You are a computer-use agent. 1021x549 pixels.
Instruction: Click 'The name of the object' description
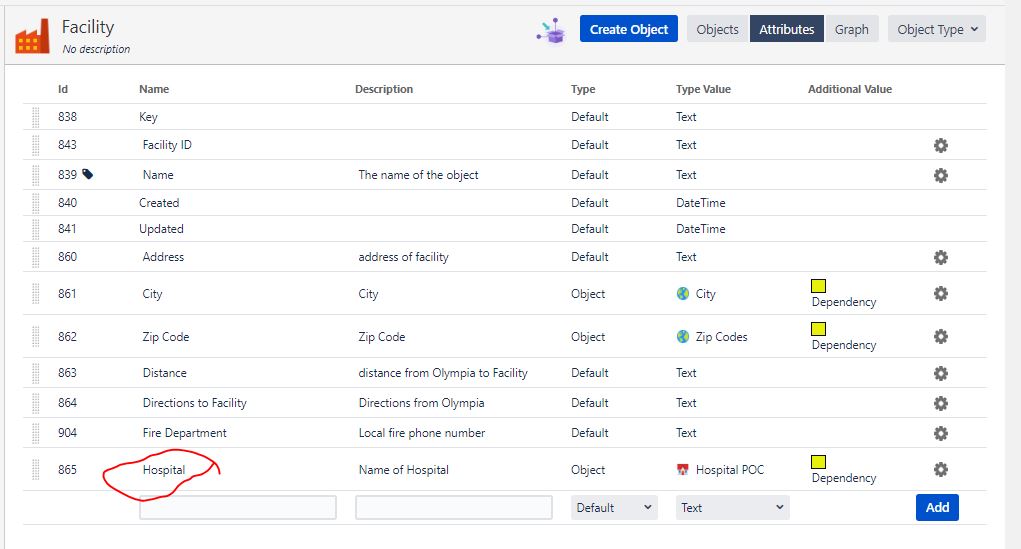click(x=419, y=175)
